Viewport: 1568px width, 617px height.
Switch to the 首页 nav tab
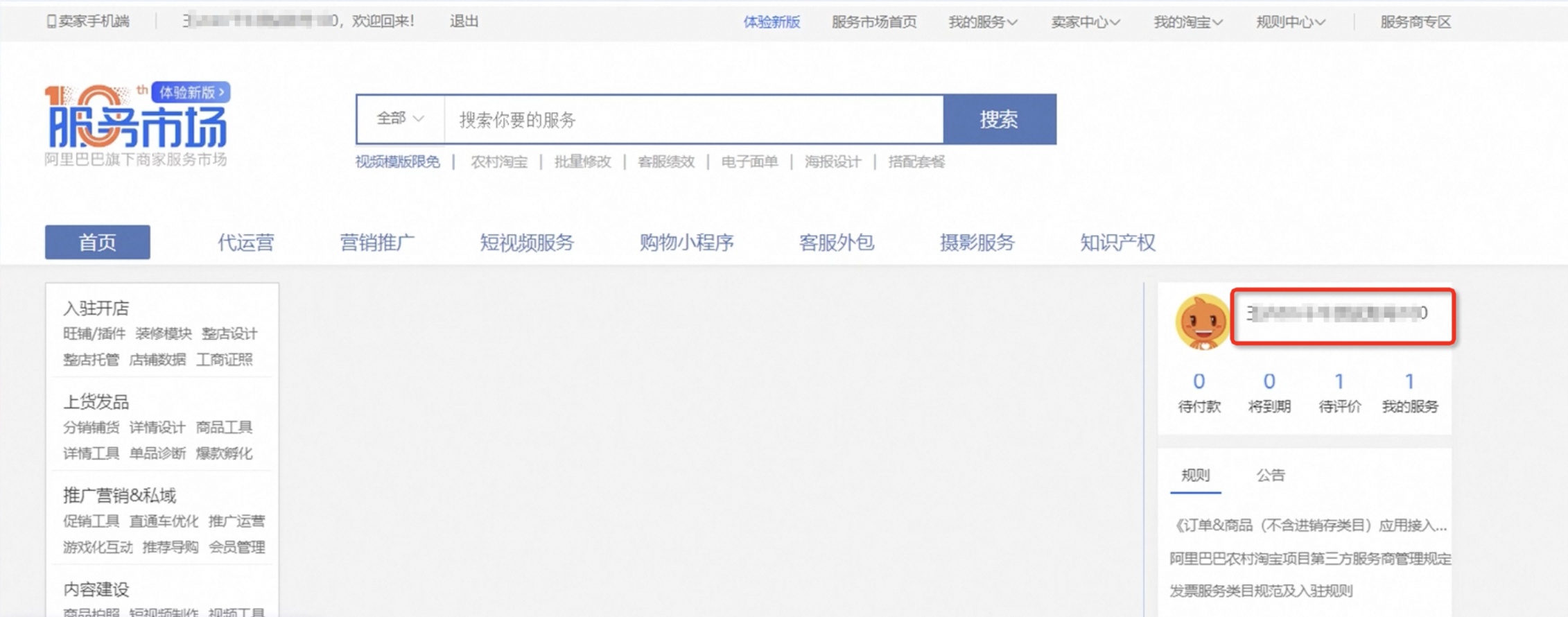(98, 242)
